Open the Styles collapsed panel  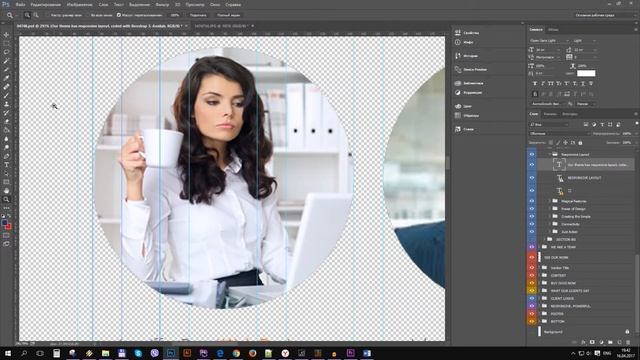coord(464,129)
